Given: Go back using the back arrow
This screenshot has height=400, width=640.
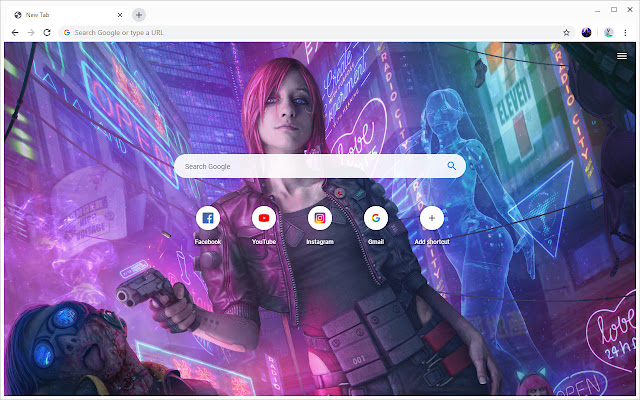Looking at the screenshot, I should [15, 33].
